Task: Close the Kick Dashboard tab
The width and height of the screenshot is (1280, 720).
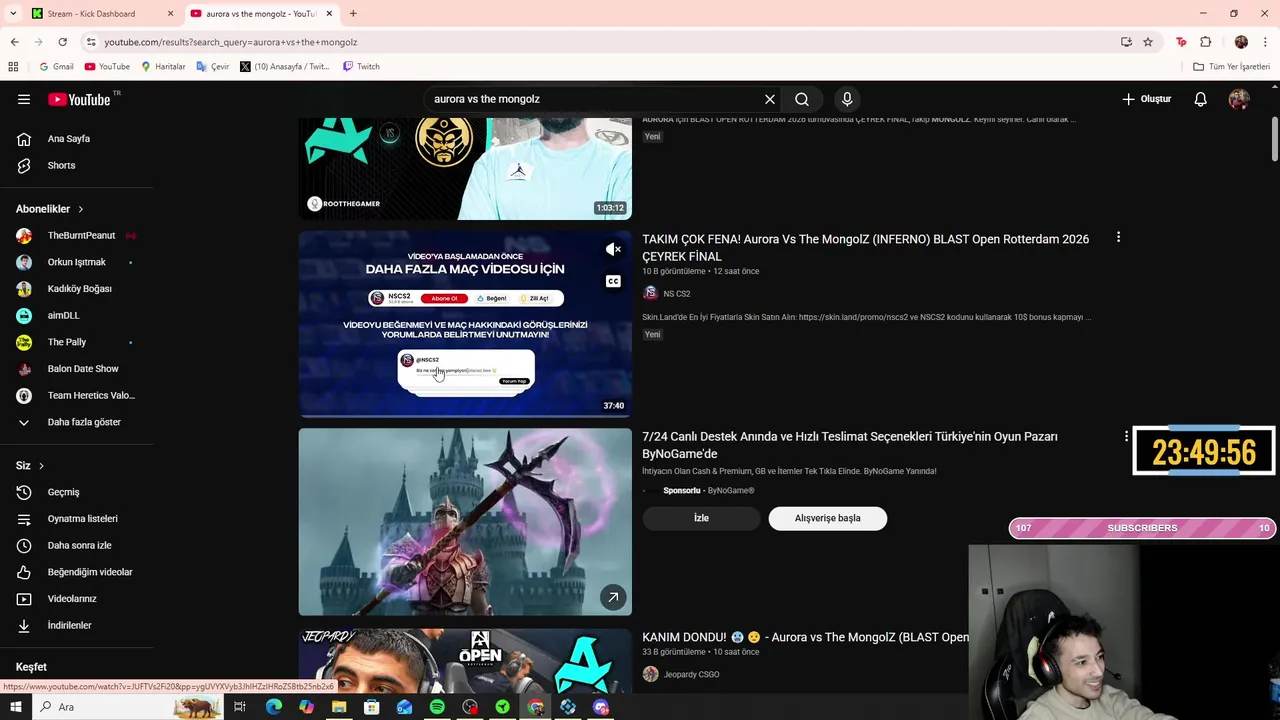Action: click(170, 14)
